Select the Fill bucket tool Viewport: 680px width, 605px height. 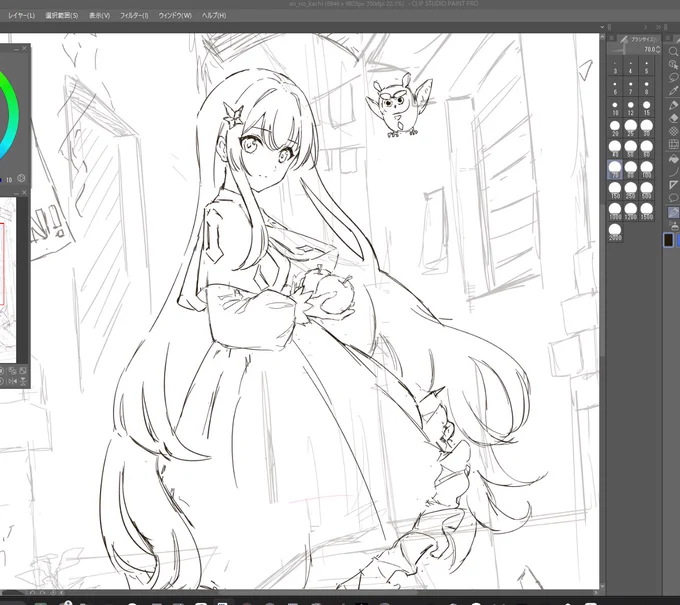[x=673, y=159]
